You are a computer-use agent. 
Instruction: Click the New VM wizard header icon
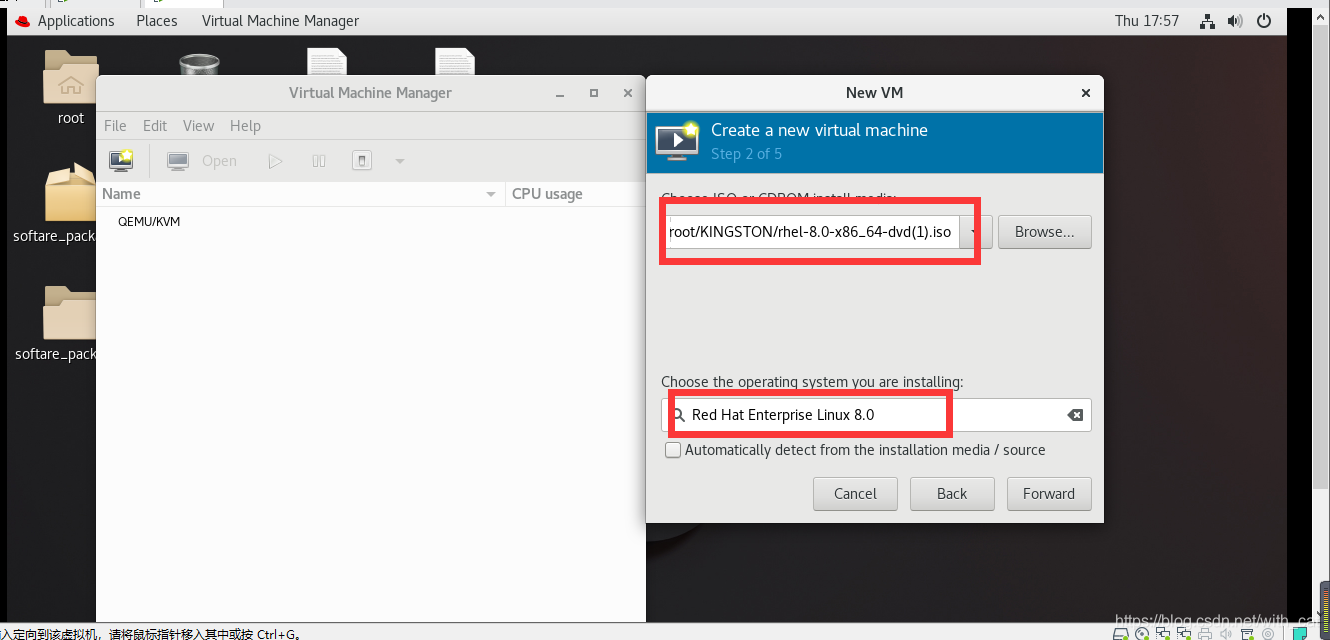point(677,141)
